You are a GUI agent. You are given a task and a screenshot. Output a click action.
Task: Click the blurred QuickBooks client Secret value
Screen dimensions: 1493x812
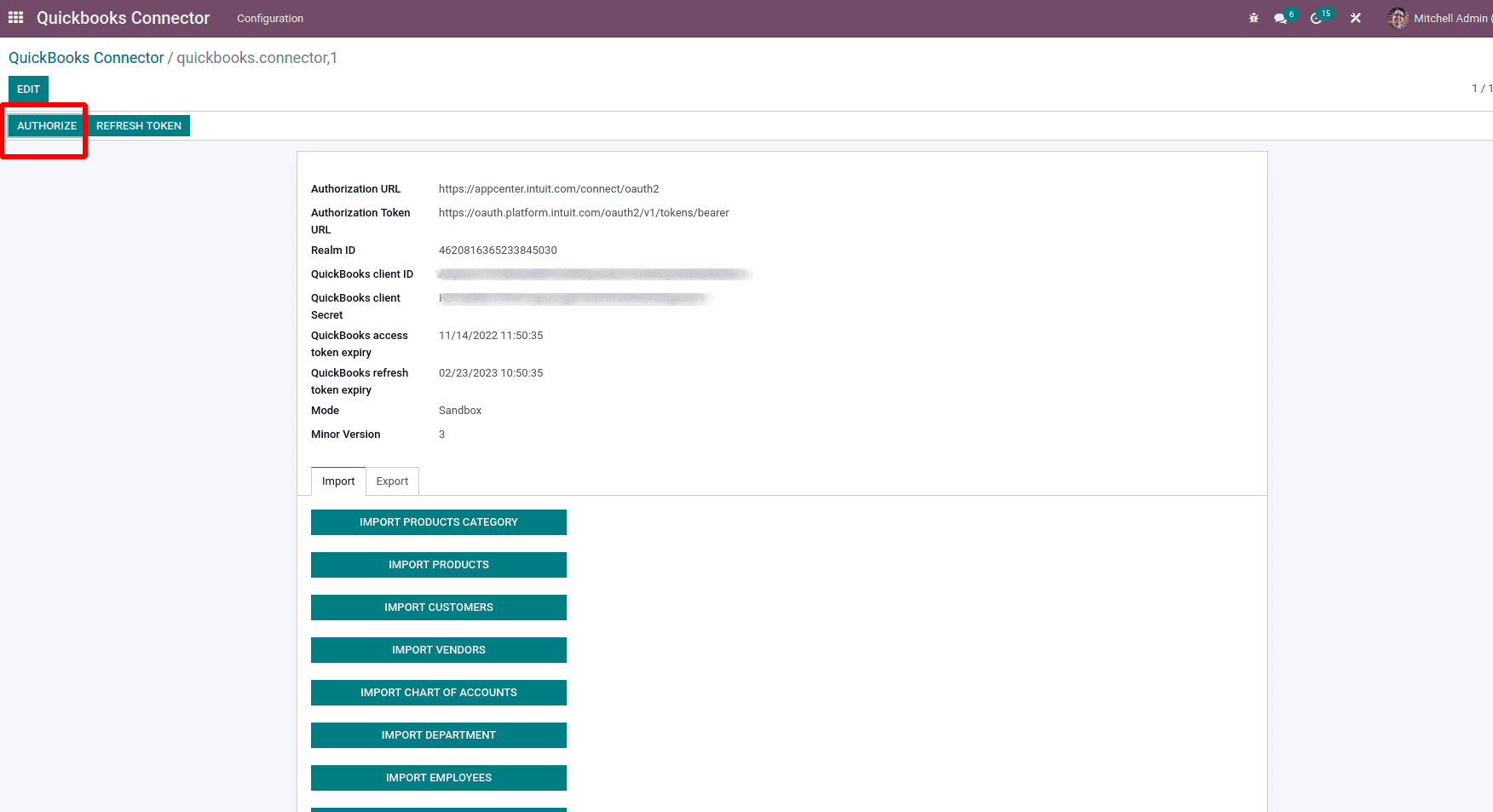576,298
